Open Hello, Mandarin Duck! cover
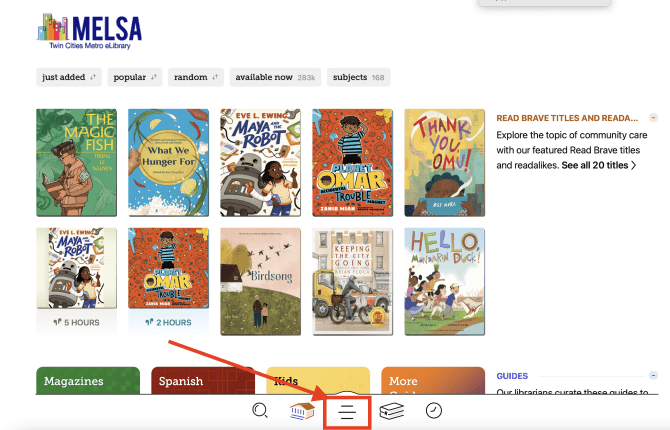Screen dimensions: 670x430 [444, 282]
